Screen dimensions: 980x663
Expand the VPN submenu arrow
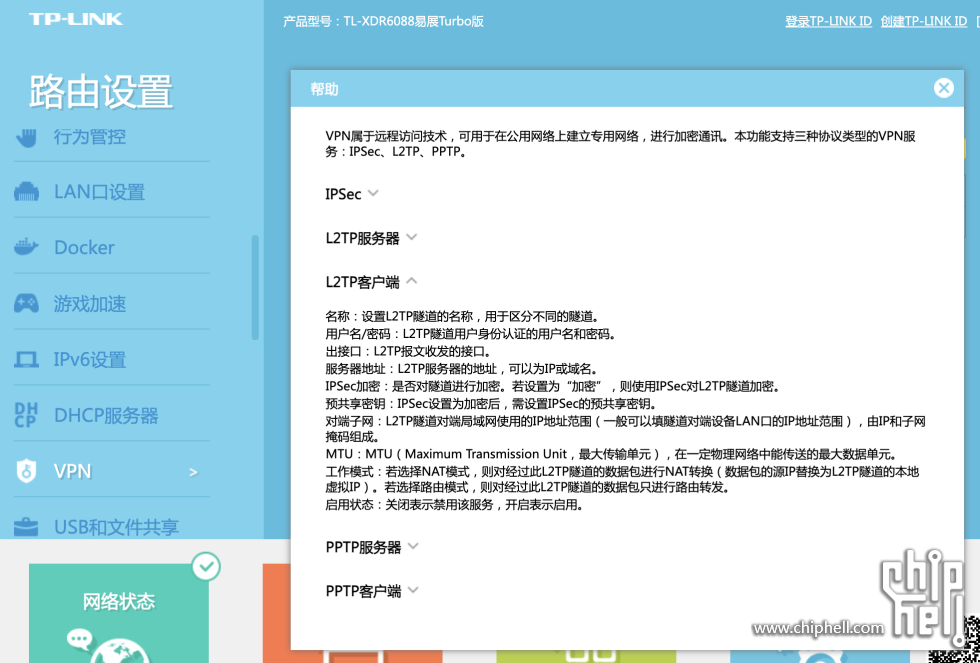pyautogui.click(x=193, y=472)
